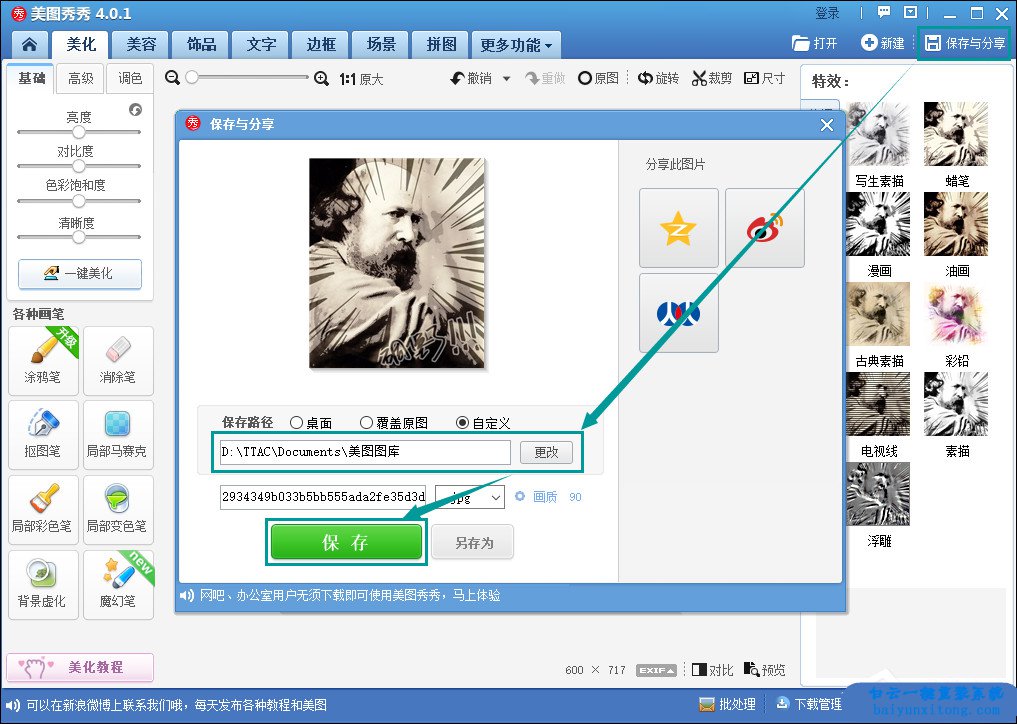The height and width of the screenshot is (724, 1017).
Task: Click 更改 to change save folder
Action: [x=546, y=452]
